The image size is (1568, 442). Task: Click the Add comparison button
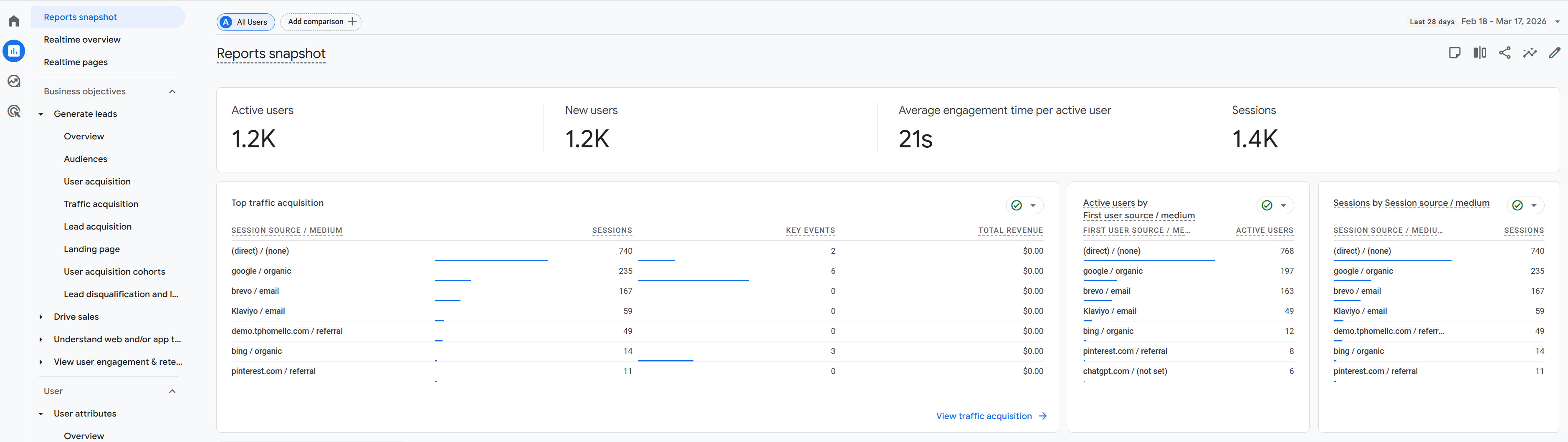pos(321,21)
